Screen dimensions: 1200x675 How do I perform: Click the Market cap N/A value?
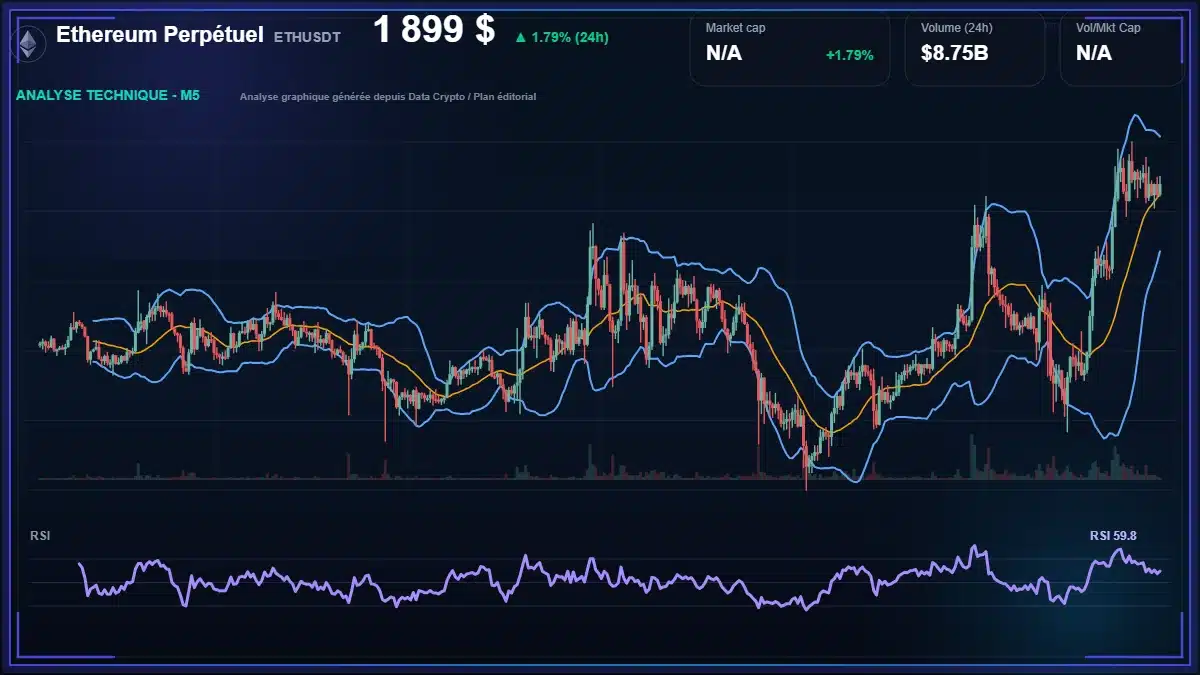pyautogui.click(x=724, y=53)
